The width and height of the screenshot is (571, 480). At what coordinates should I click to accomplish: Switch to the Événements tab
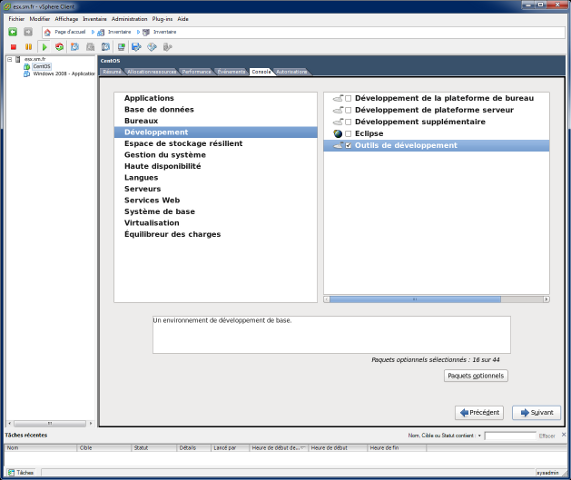point(232,72)
